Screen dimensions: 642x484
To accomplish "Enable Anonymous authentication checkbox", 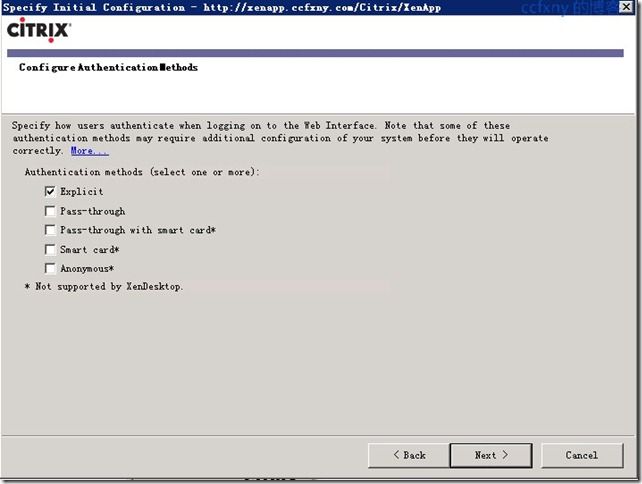I will [x=50, y=269].
